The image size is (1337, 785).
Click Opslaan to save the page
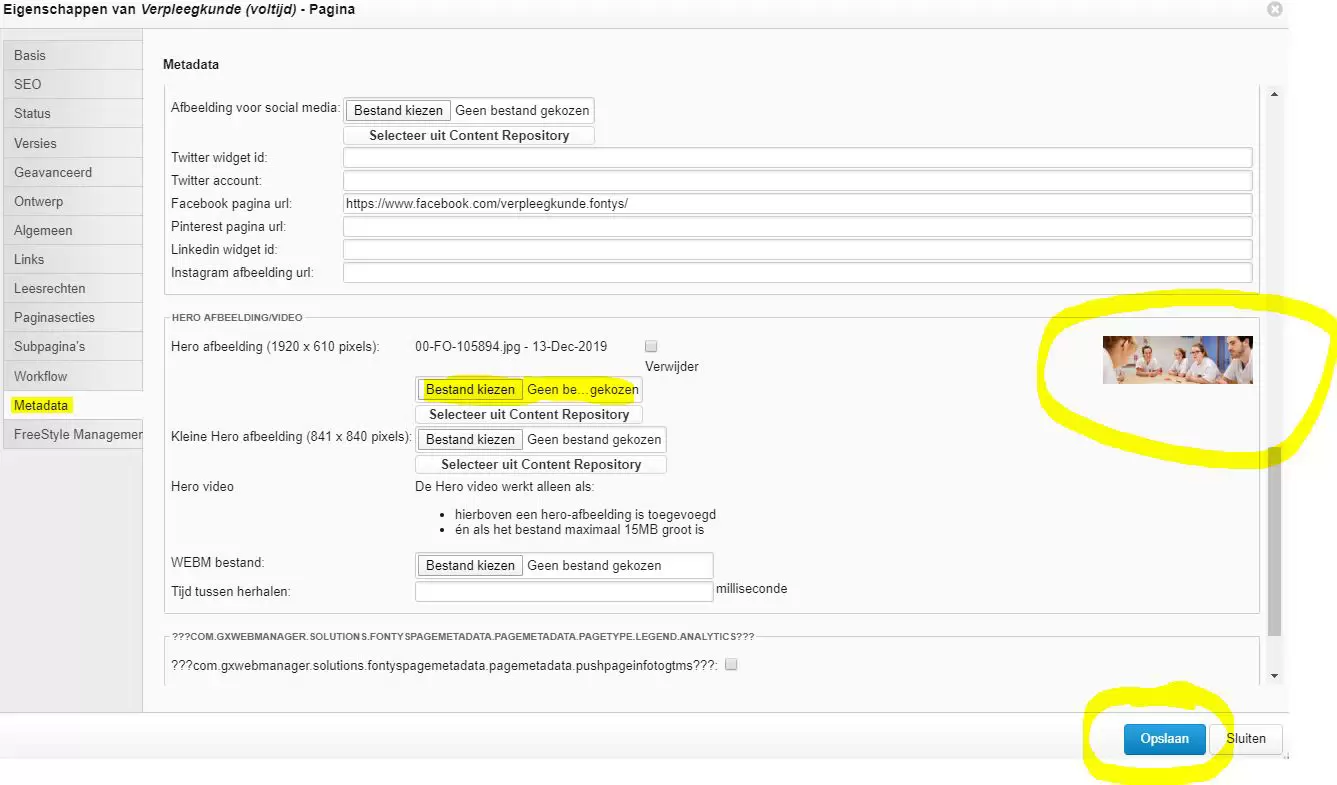click(x=1165, y=738)
